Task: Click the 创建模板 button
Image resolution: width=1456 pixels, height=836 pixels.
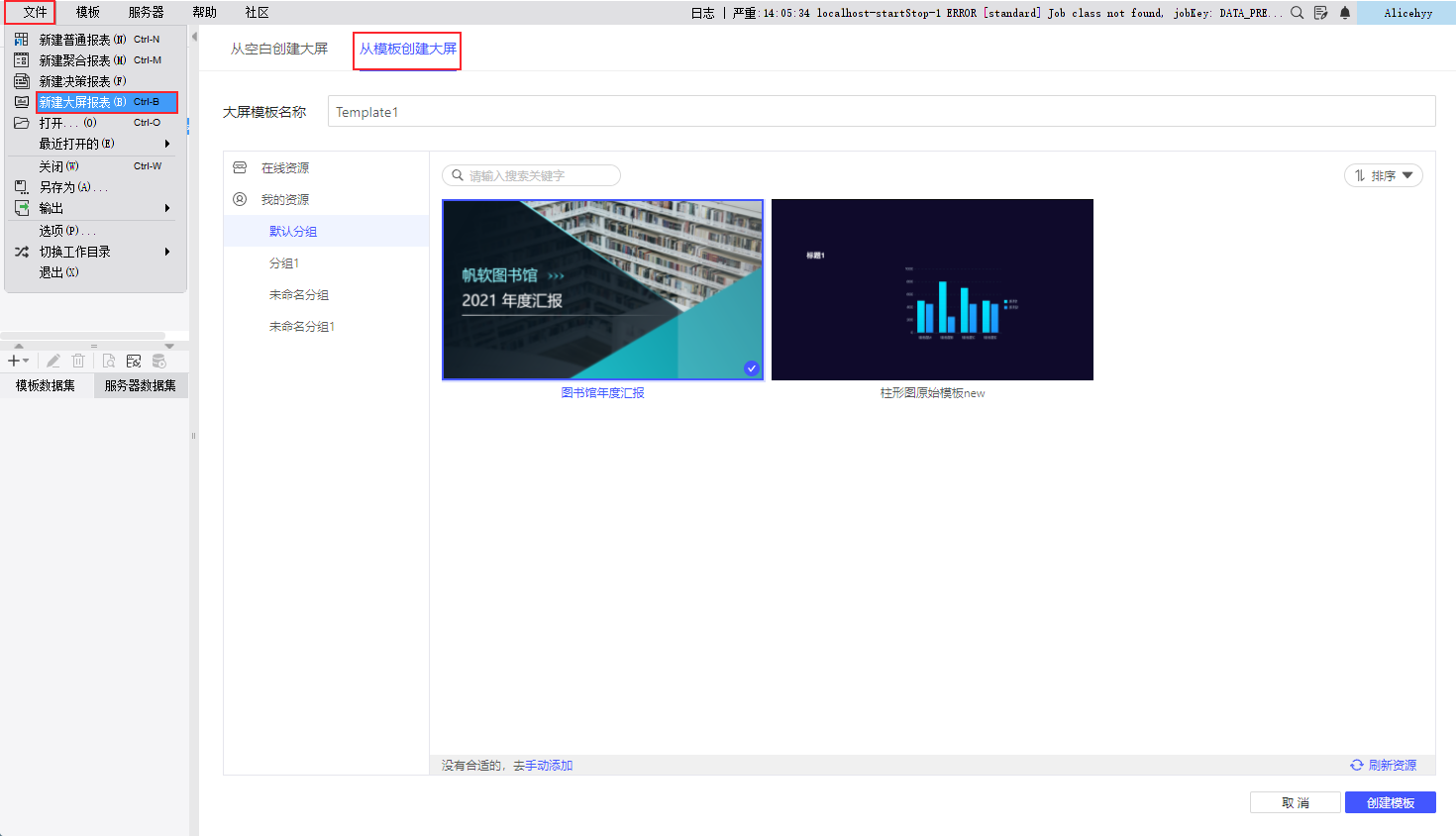Action: tap(1390, 802)
